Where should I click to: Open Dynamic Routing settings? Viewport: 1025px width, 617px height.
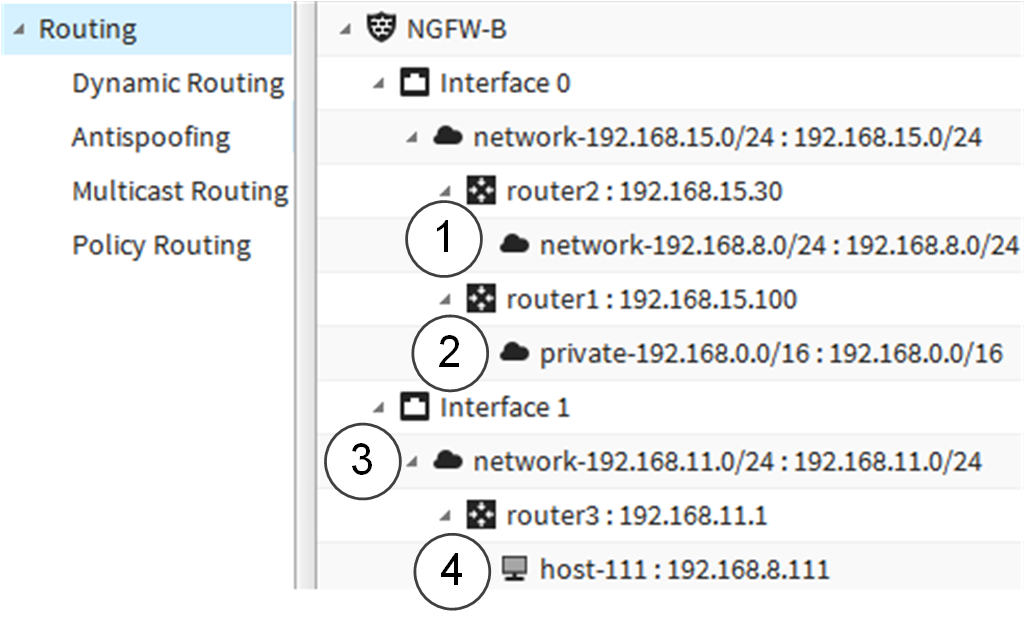coord(178,83)
